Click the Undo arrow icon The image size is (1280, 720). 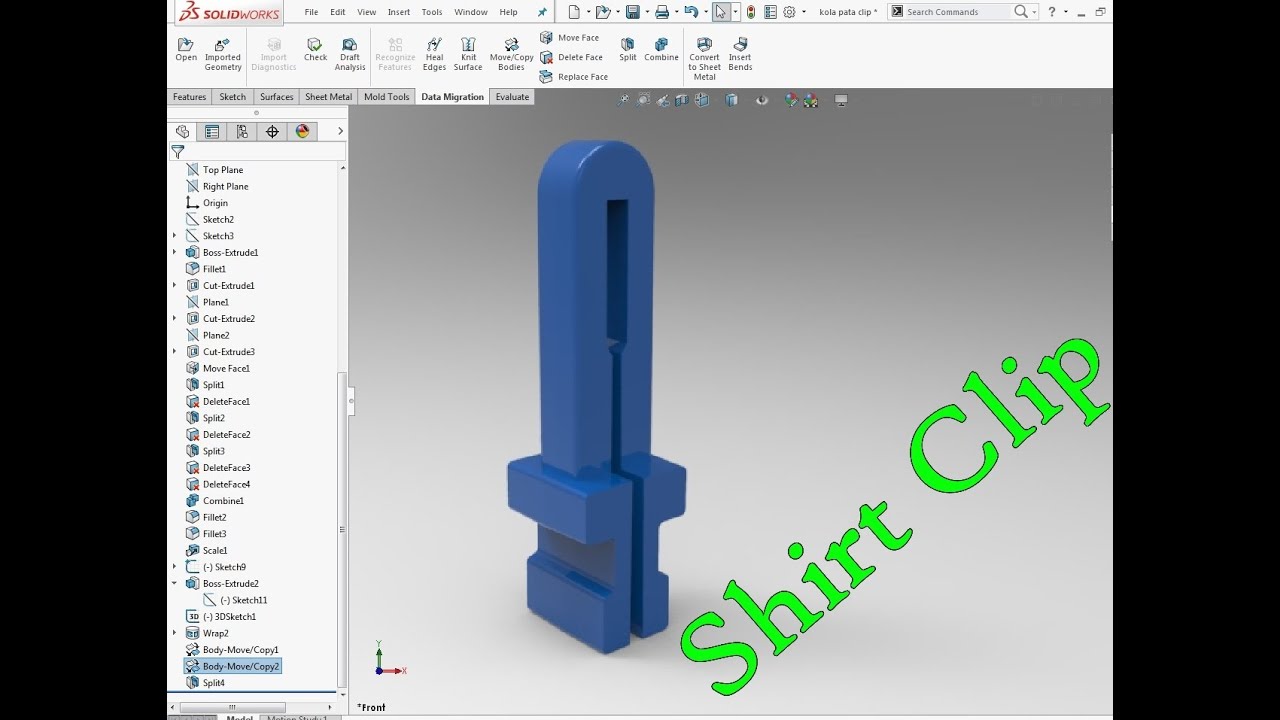(x=690, y=12)
